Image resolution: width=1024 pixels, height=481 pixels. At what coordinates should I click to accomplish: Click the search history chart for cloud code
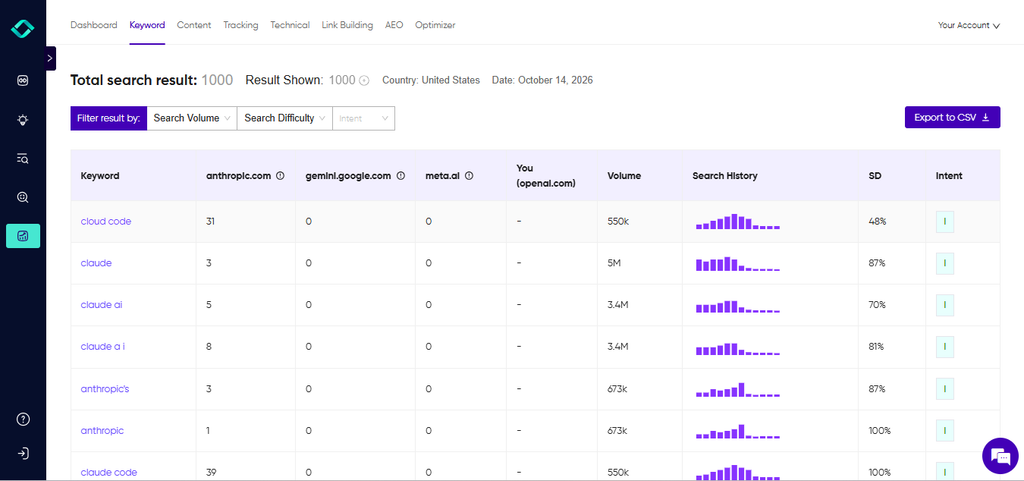[x=738, y=221]
